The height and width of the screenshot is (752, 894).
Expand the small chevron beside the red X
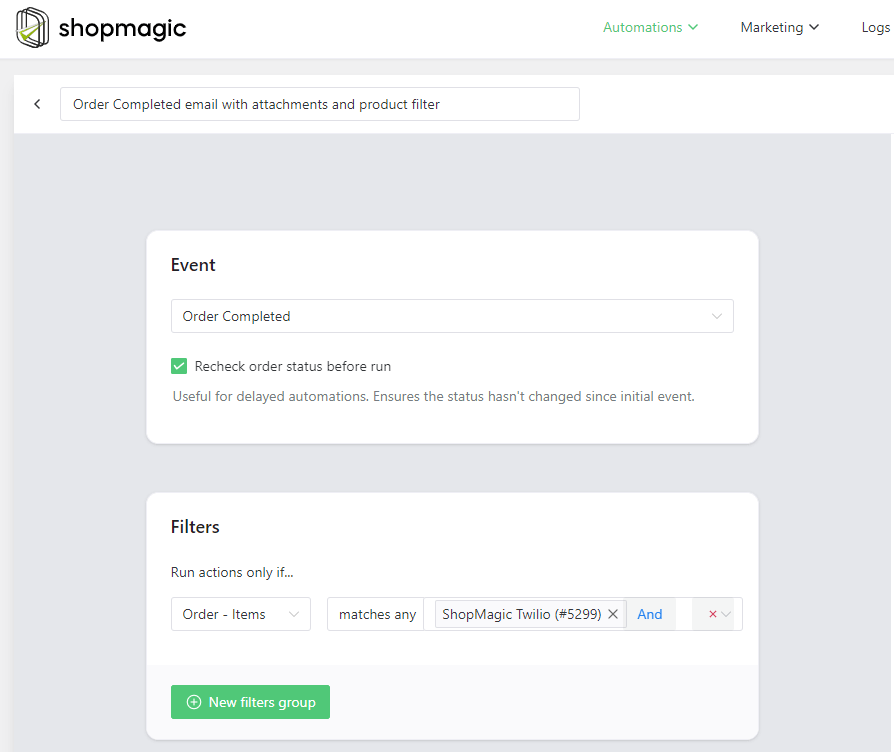coord(726,614)
